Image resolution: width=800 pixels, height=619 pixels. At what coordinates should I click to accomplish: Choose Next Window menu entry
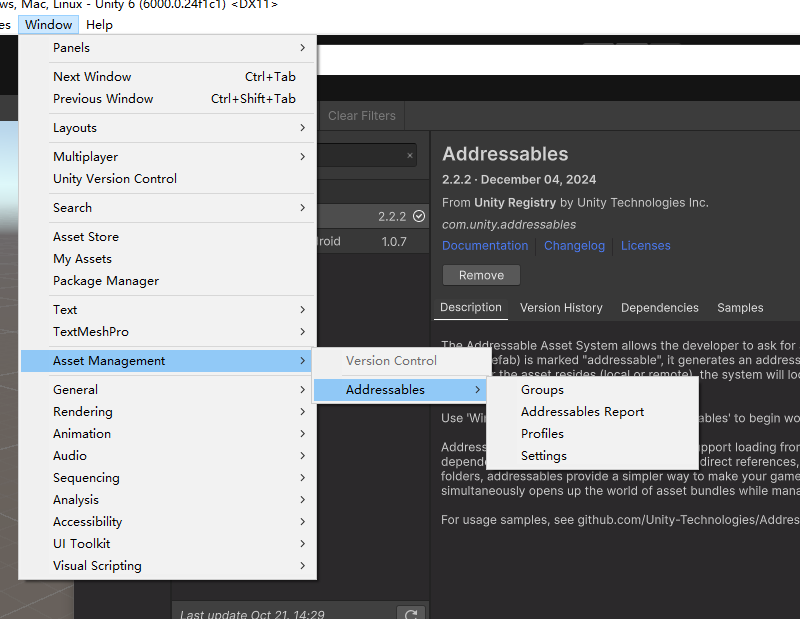click(167, 77)
